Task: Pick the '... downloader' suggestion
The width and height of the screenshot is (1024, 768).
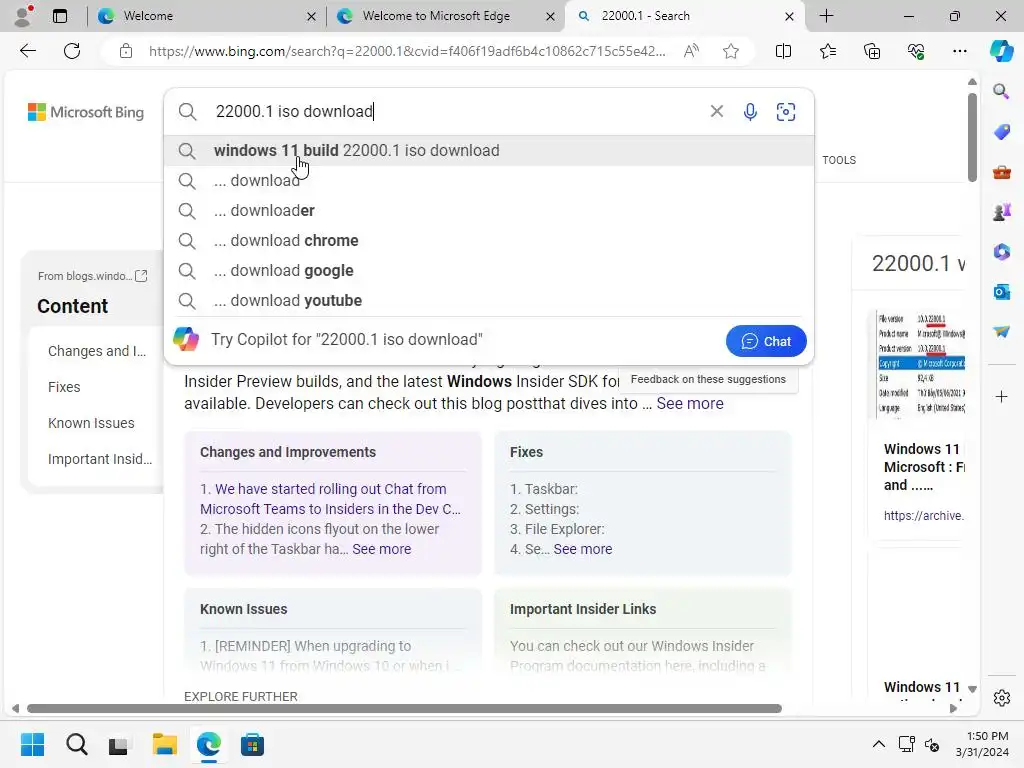Action: click(488, 210)
